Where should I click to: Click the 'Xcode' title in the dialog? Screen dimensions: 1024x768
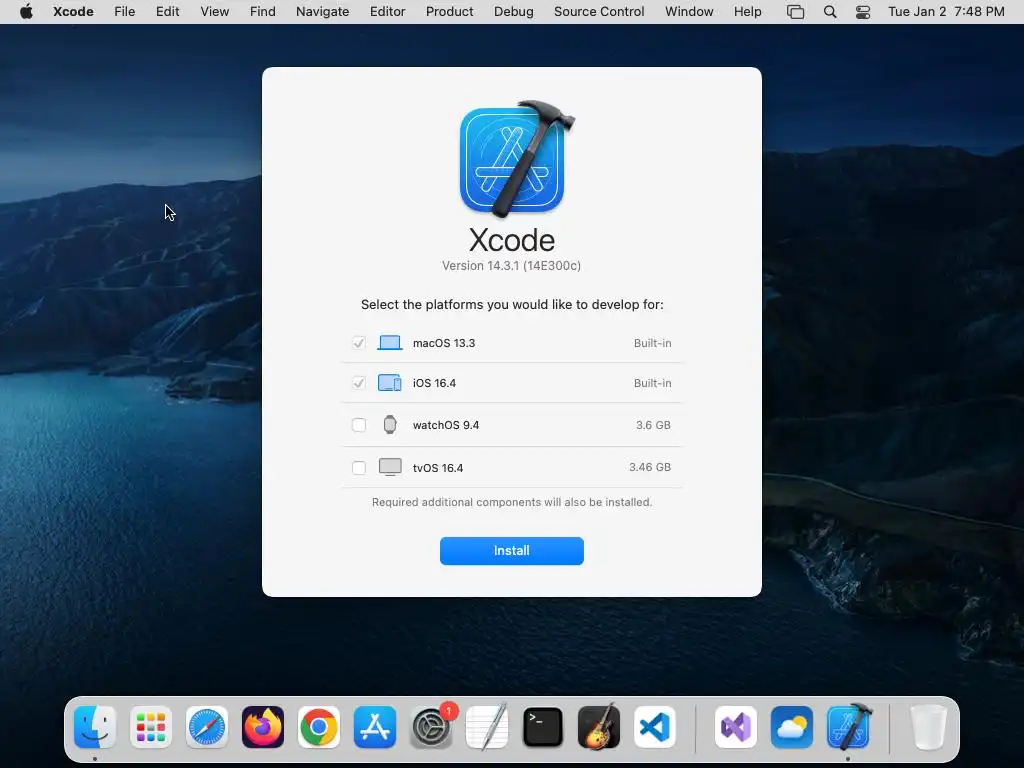coord(512,240)
